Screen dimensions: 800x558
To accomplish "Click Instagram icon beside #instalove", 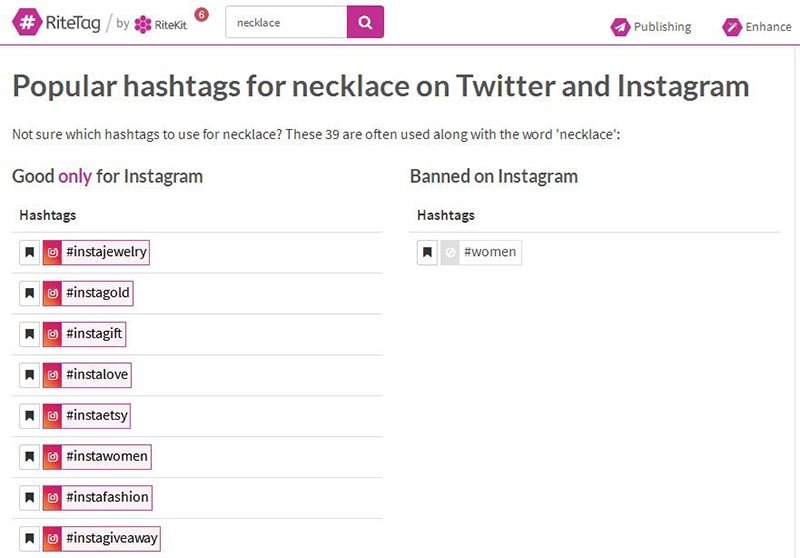I will 53,375.
